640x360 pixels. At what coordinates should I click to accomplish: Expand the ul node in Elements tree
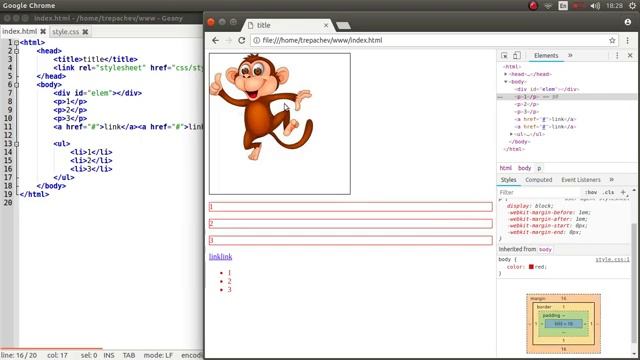pyautogui.click(x=511, y=134)
